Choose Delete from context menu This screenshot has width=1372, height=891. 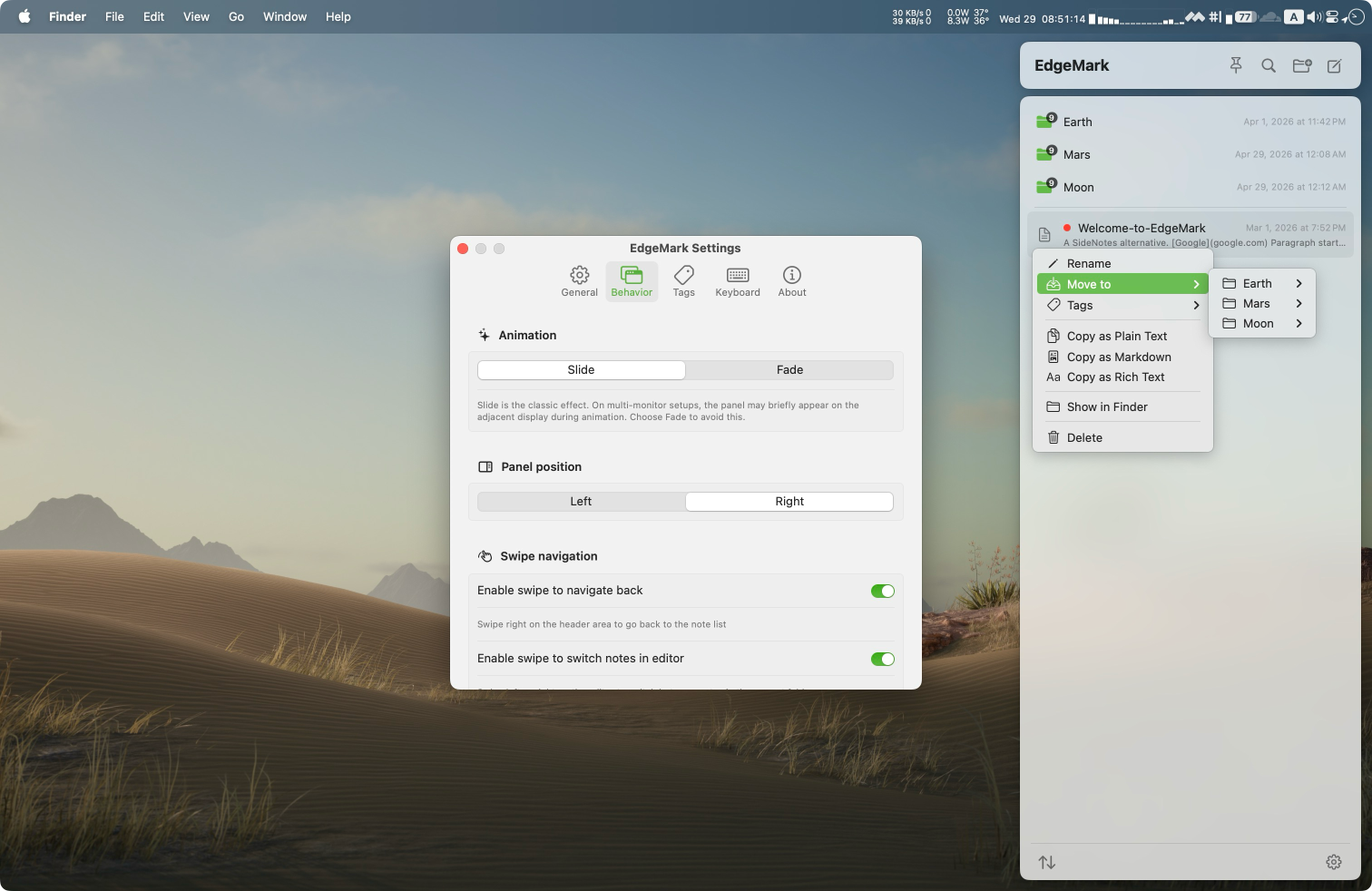[x=1122, y=437]
